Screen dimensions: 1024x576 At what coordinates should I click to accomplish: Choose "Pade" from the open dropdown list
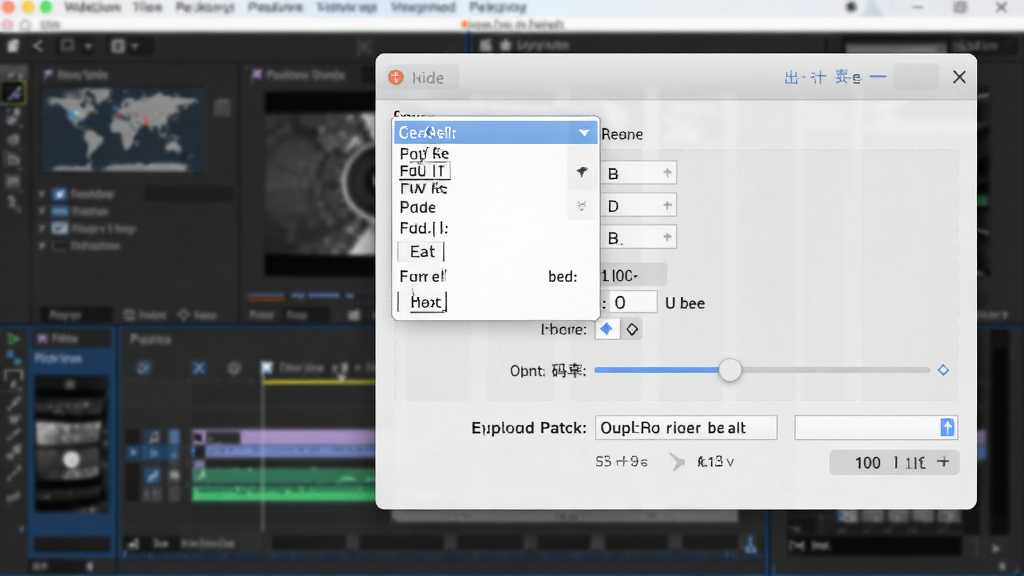pos(418,207)
